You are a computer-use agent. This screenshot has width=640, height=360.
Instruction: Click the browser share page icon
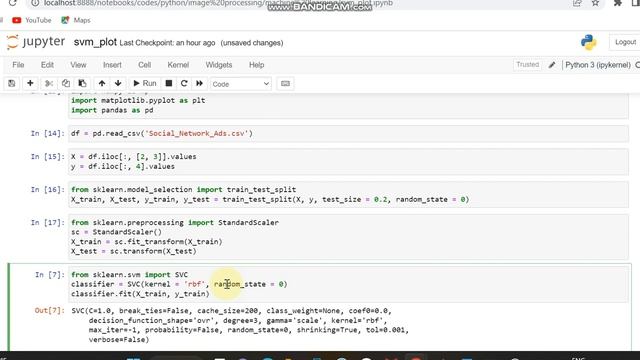pos(577,3)
